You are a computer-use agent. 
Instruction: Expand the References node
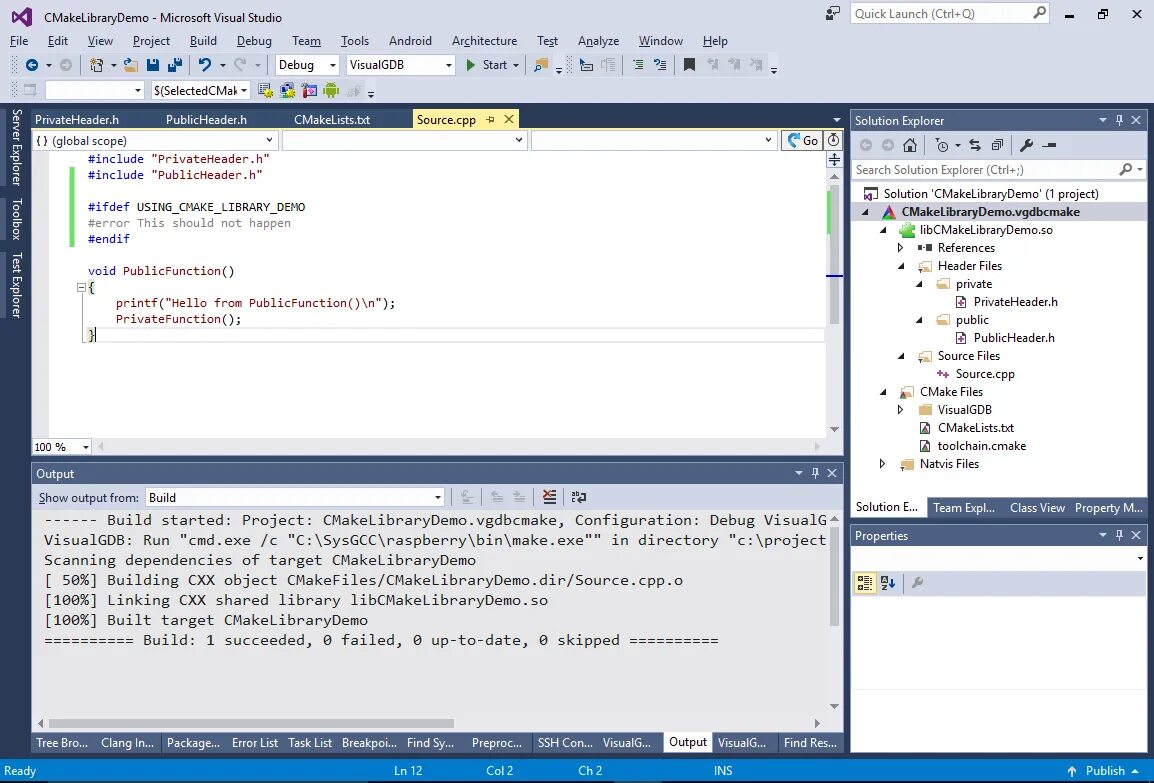[900, 248]
